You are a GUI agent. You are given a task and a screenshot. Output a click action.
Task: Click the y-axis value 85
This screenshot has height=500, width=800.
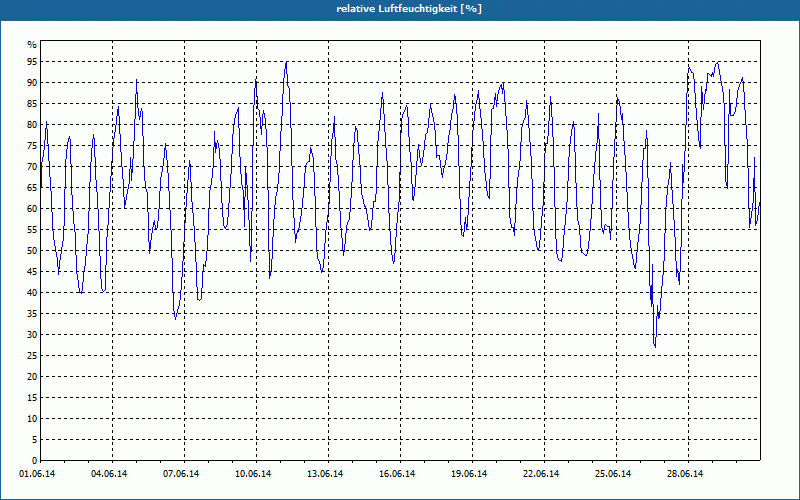point(32,104)
